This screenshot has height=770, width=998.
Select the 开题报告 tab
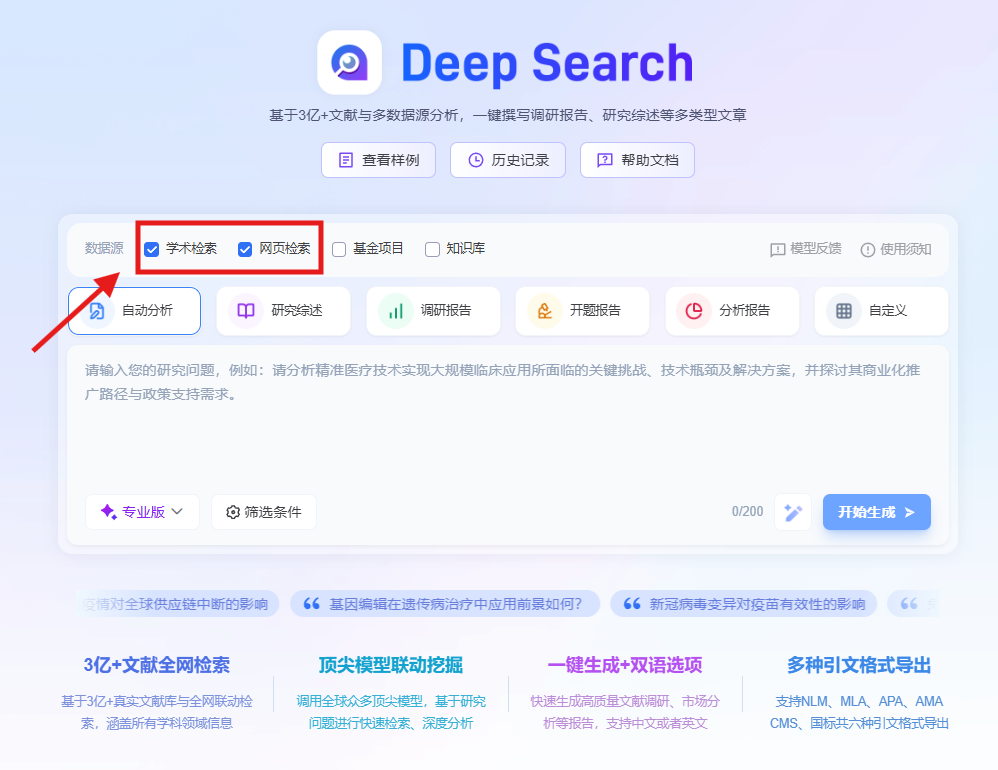[582, 311]
